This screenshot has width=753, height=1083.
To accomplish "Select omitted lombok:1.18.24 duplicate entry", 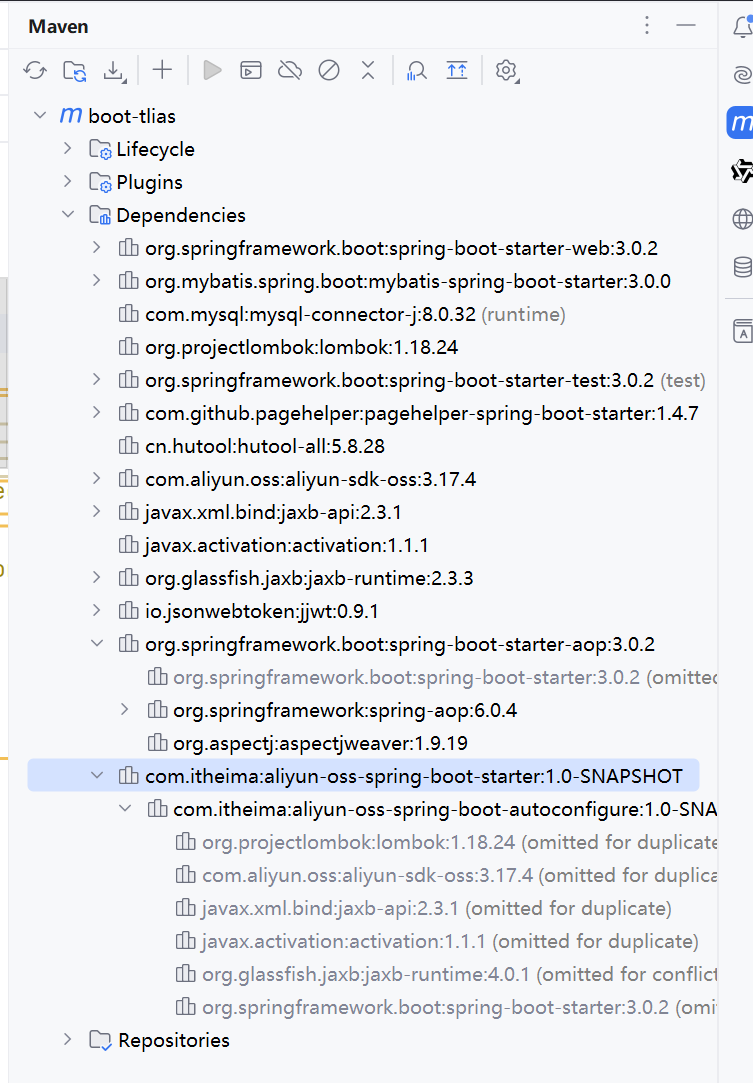I will [x=459, y=843].
